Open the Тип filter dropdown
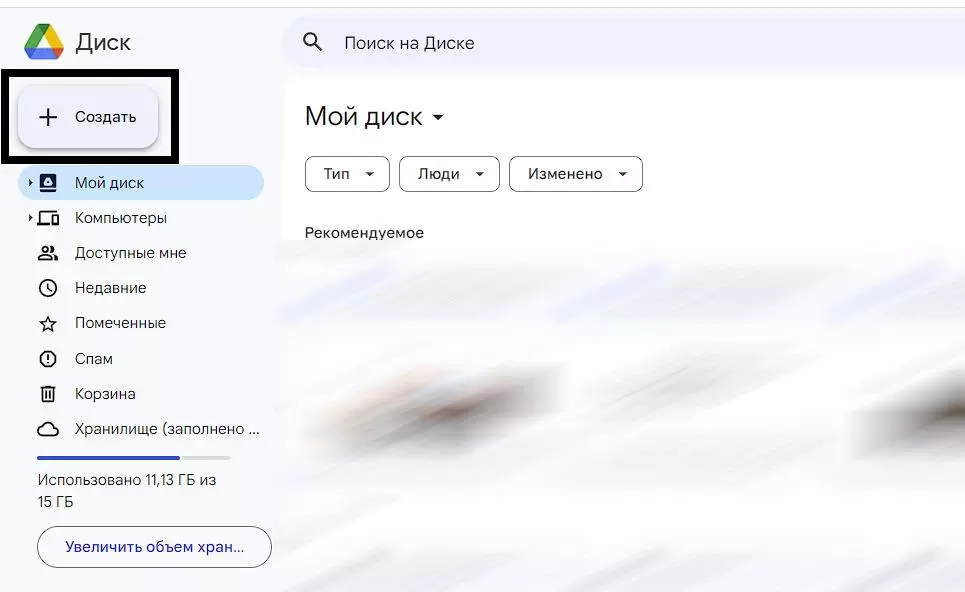965x592 pixels. 346,174
